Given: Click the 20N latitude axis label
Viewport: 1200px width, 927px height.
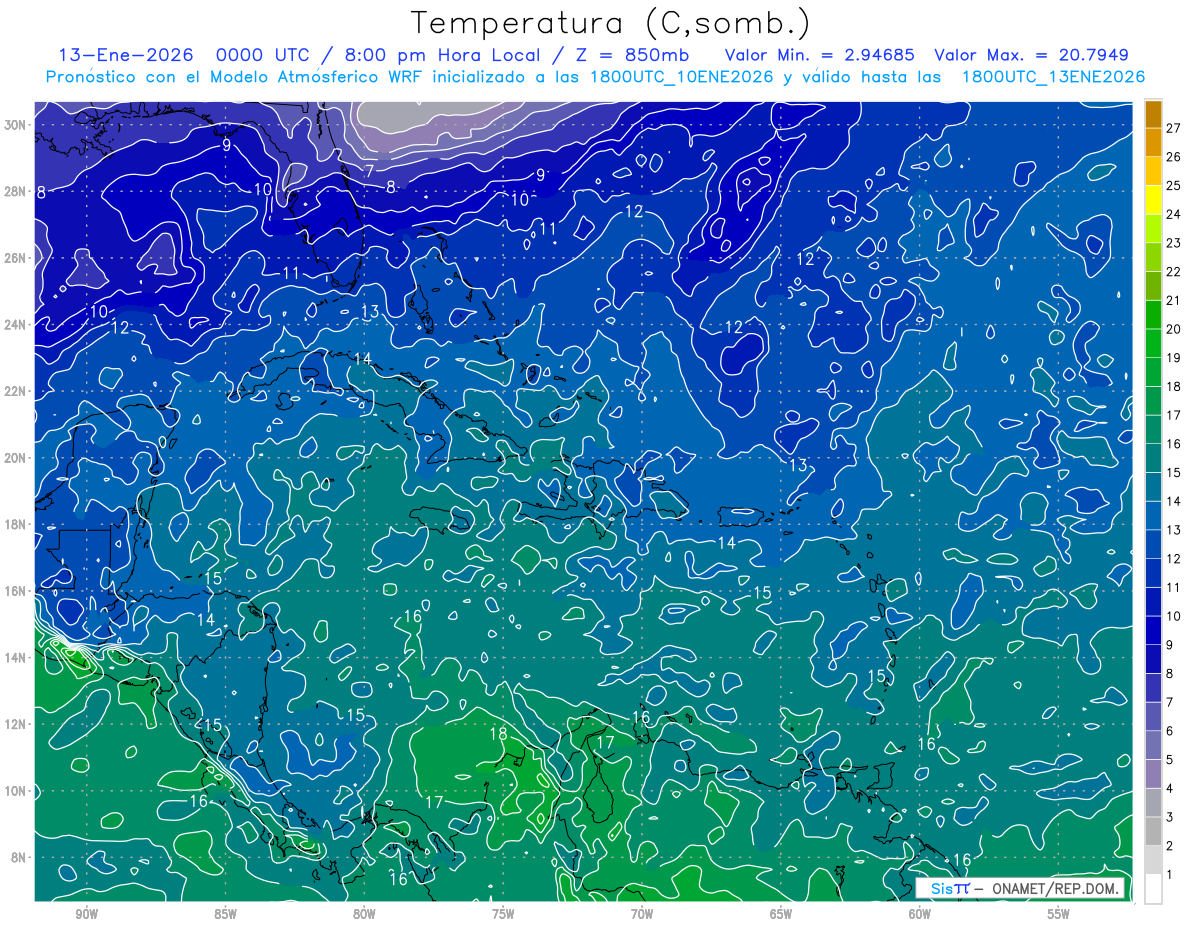Looking at the screenshot, I should coord(17,458).
